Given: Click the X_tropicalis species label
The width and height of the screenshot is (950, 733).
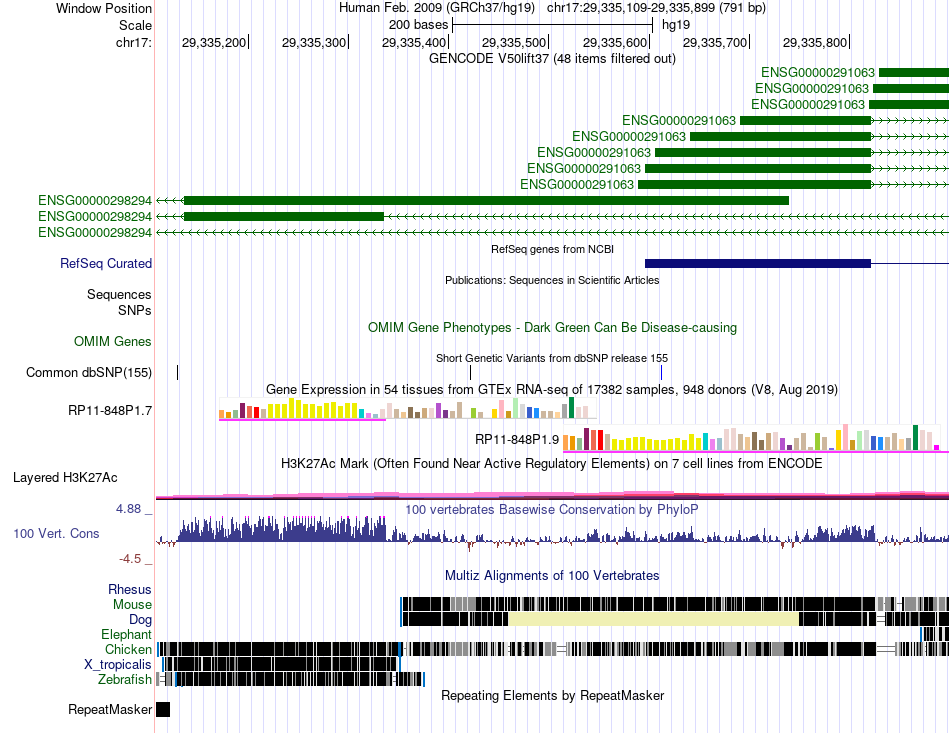Looking at the screenshot, I should click(118, 665).
